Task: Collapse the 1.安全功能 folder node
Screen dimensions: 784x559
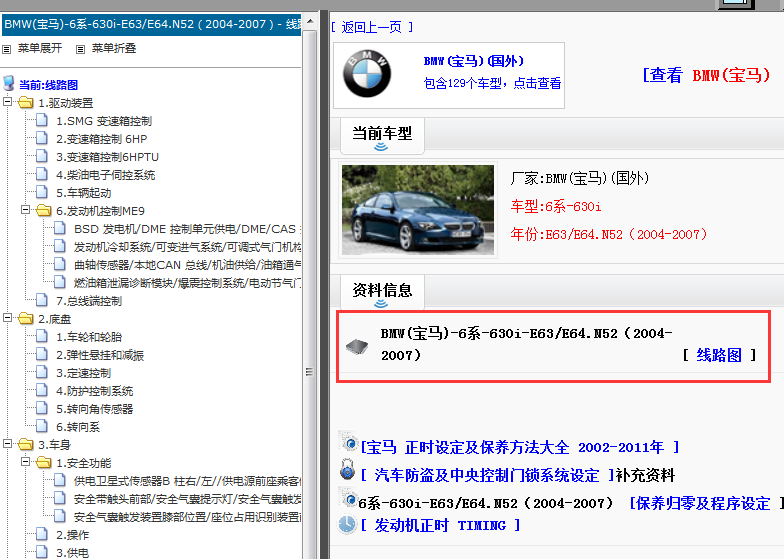Action: pos(26,462)
